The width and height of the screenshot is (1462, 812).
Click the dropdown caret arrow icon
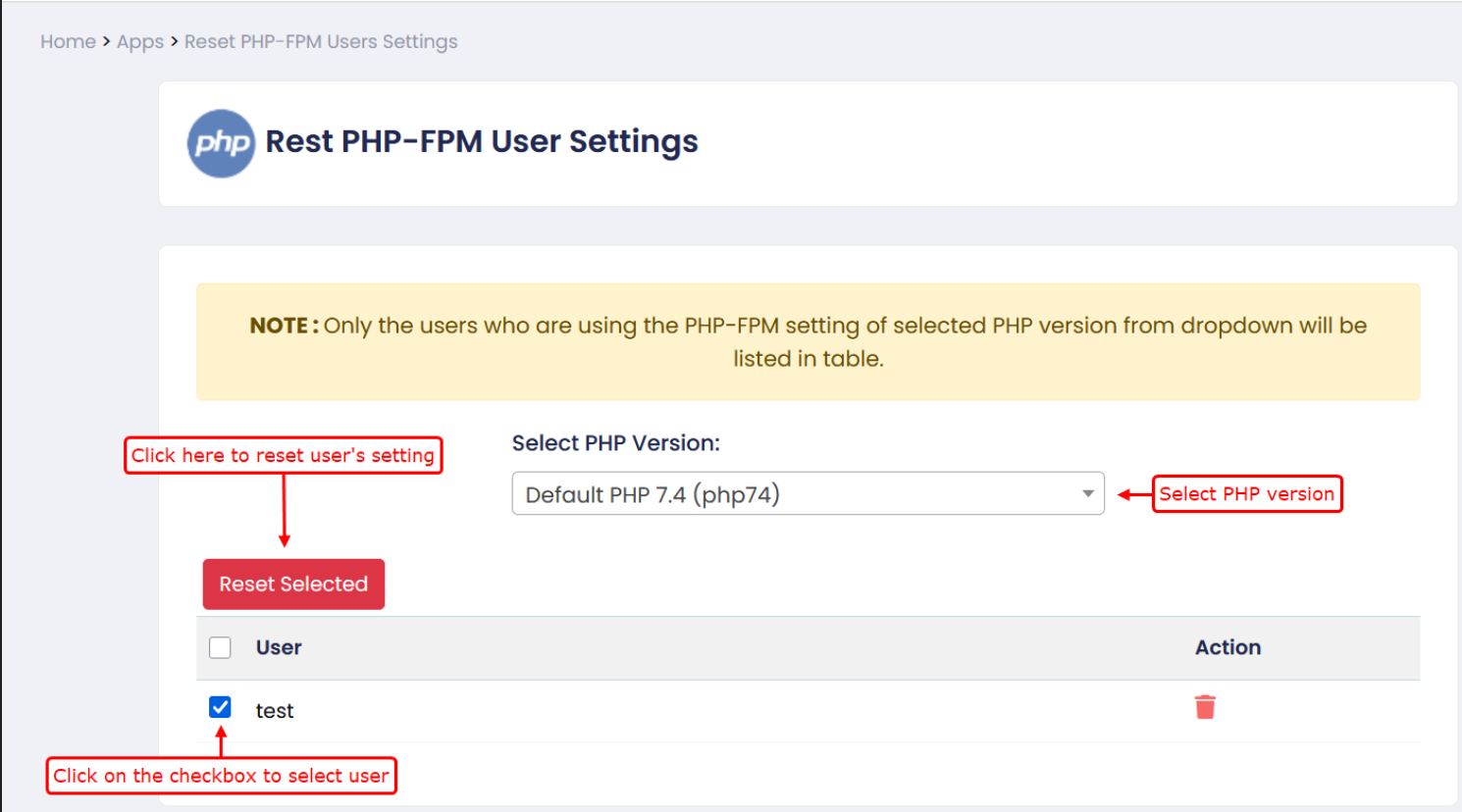(1087, 494)
